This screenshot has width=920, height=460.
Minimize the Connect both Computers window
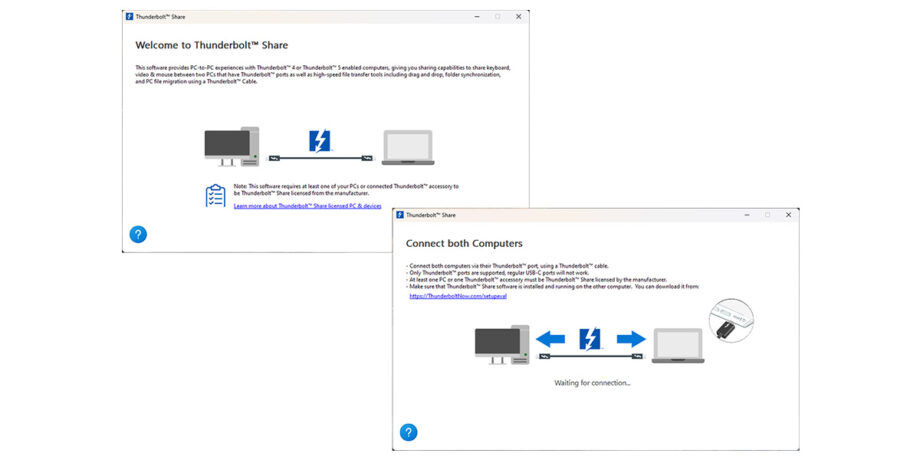click(x=746, y=215)
